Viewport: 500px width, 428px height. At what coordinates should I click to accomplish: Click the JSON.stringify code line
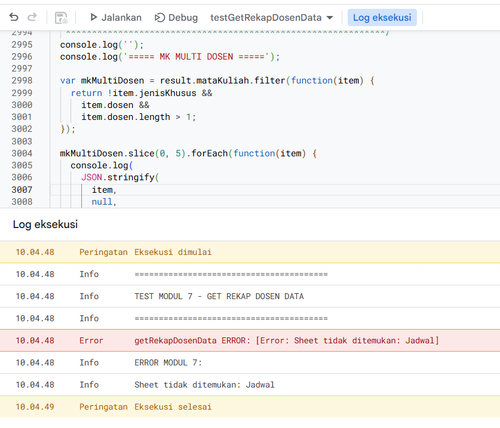point(120,177)
